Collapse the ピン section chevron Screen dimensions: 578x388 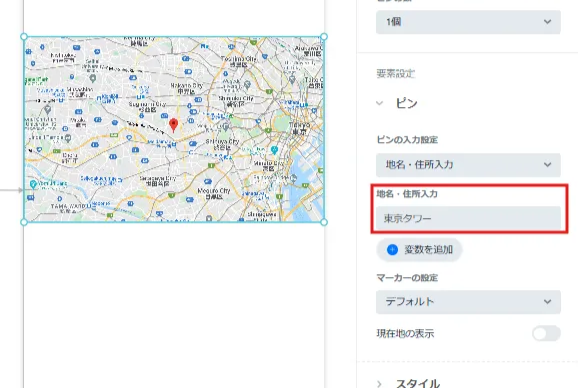pyautogui.click(x=380, y=103)
